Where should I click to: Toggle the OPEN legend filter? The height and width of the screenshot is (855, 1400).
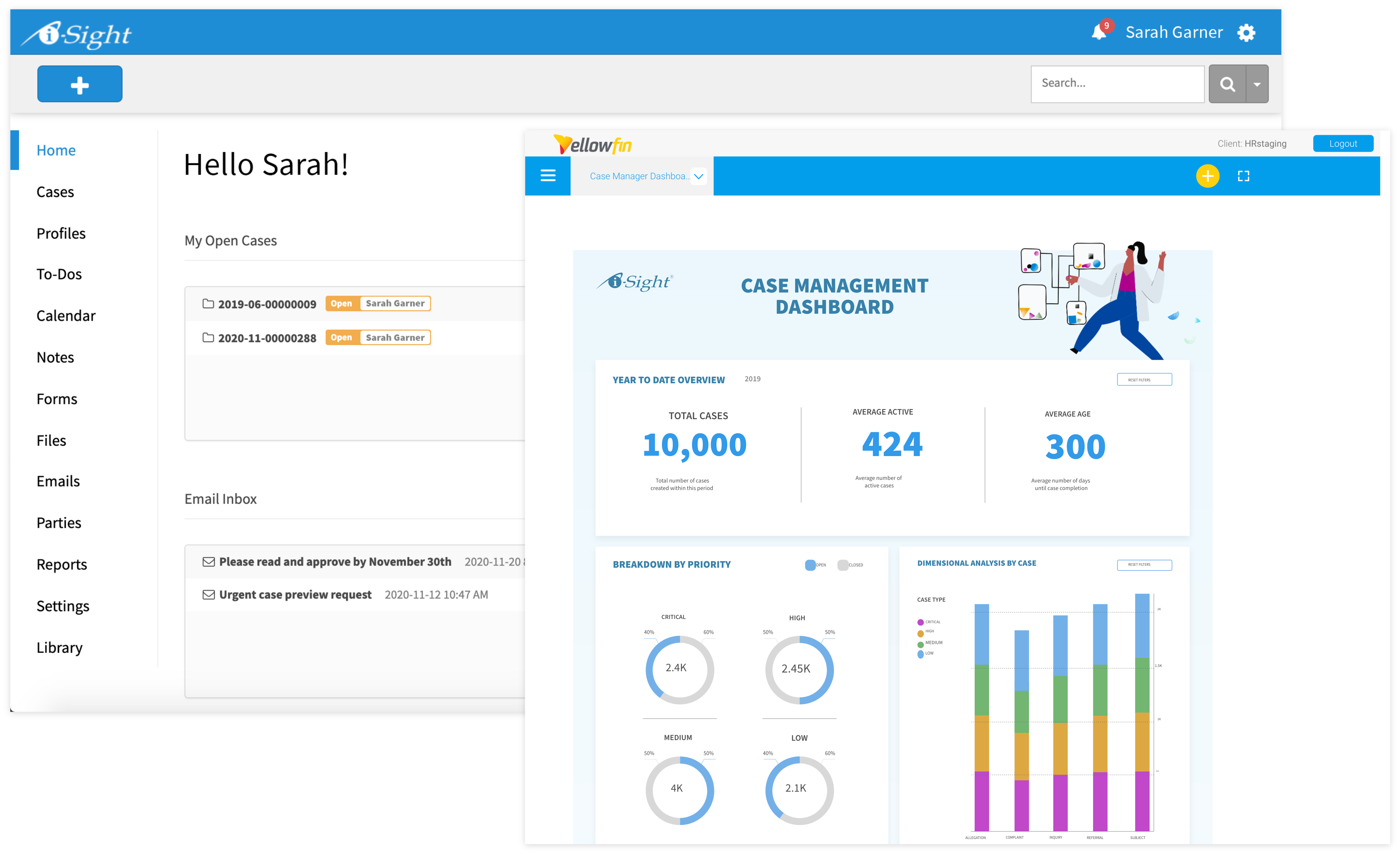810,565
